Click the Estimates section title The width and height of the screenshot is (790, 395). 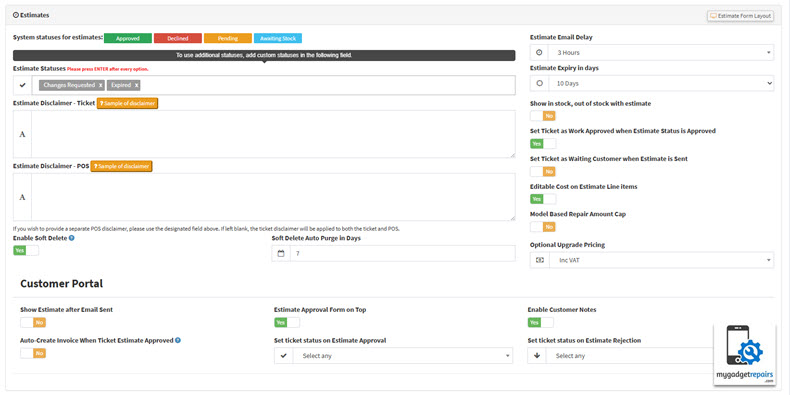[x=35, y=15]
